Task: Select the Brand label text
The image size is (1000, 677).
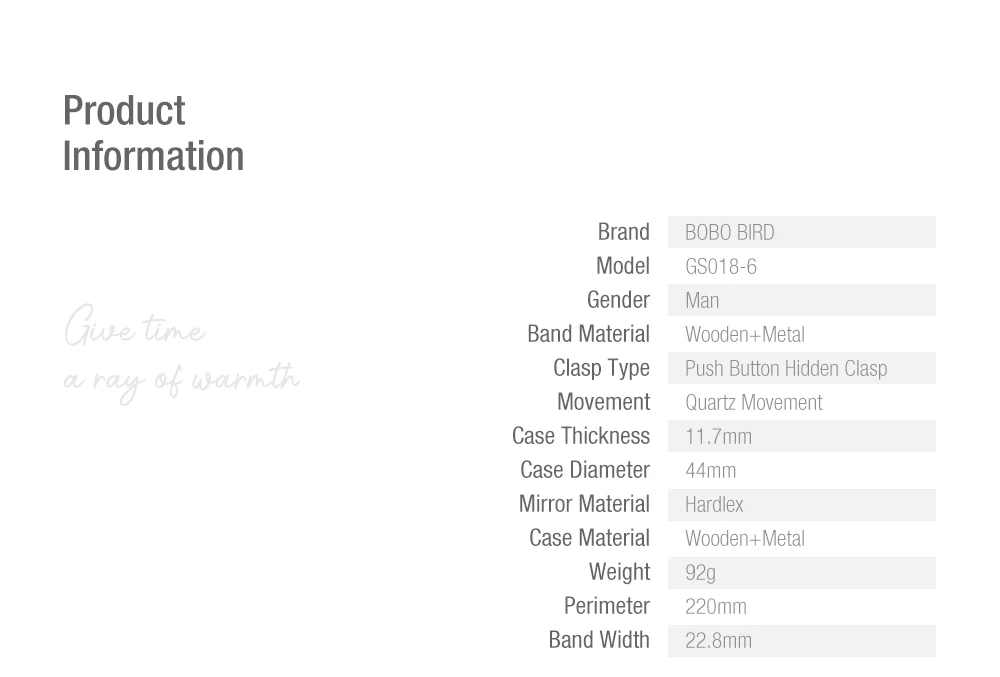Action: point(624,232)
